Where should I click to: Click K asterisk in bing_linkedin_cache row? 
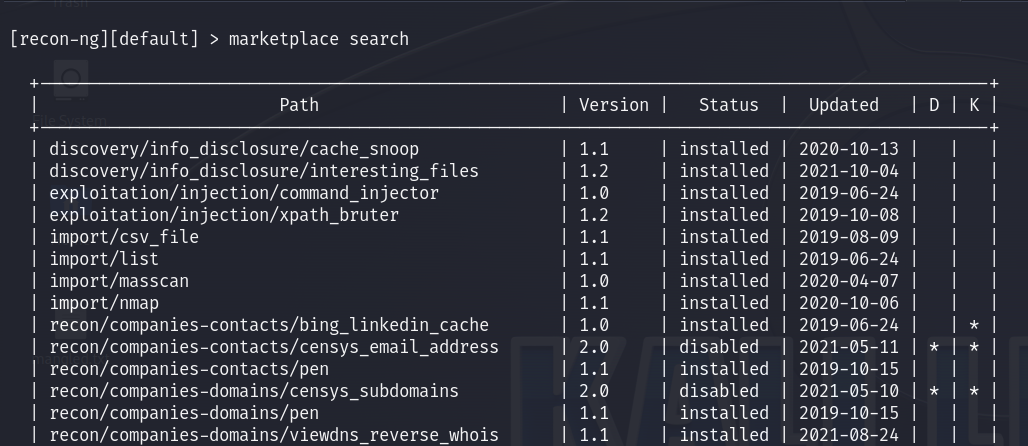click(974, 326)
